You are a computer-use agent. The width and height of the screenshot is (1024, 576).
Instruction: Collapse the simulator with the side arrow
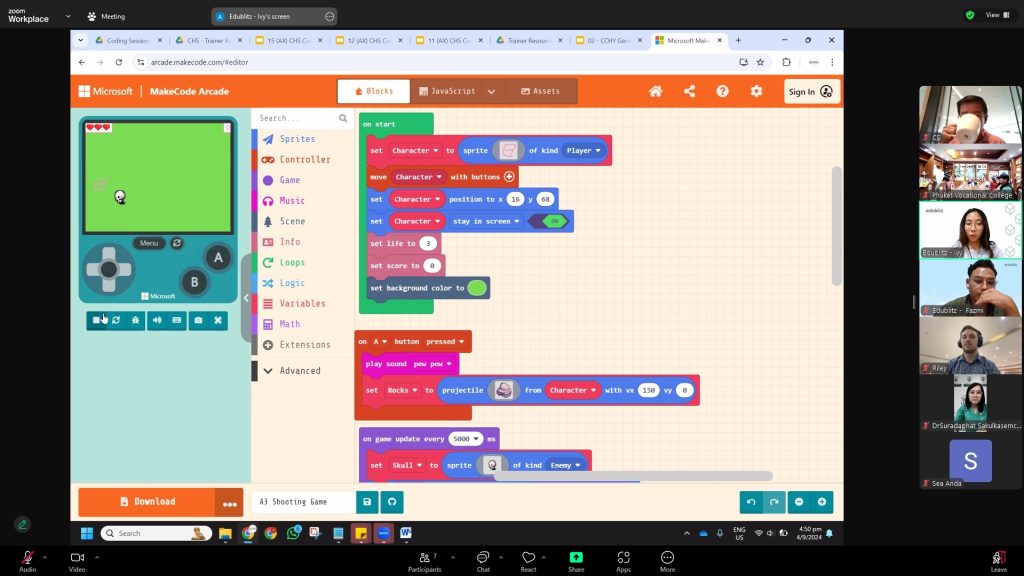[x=246, y=298]
